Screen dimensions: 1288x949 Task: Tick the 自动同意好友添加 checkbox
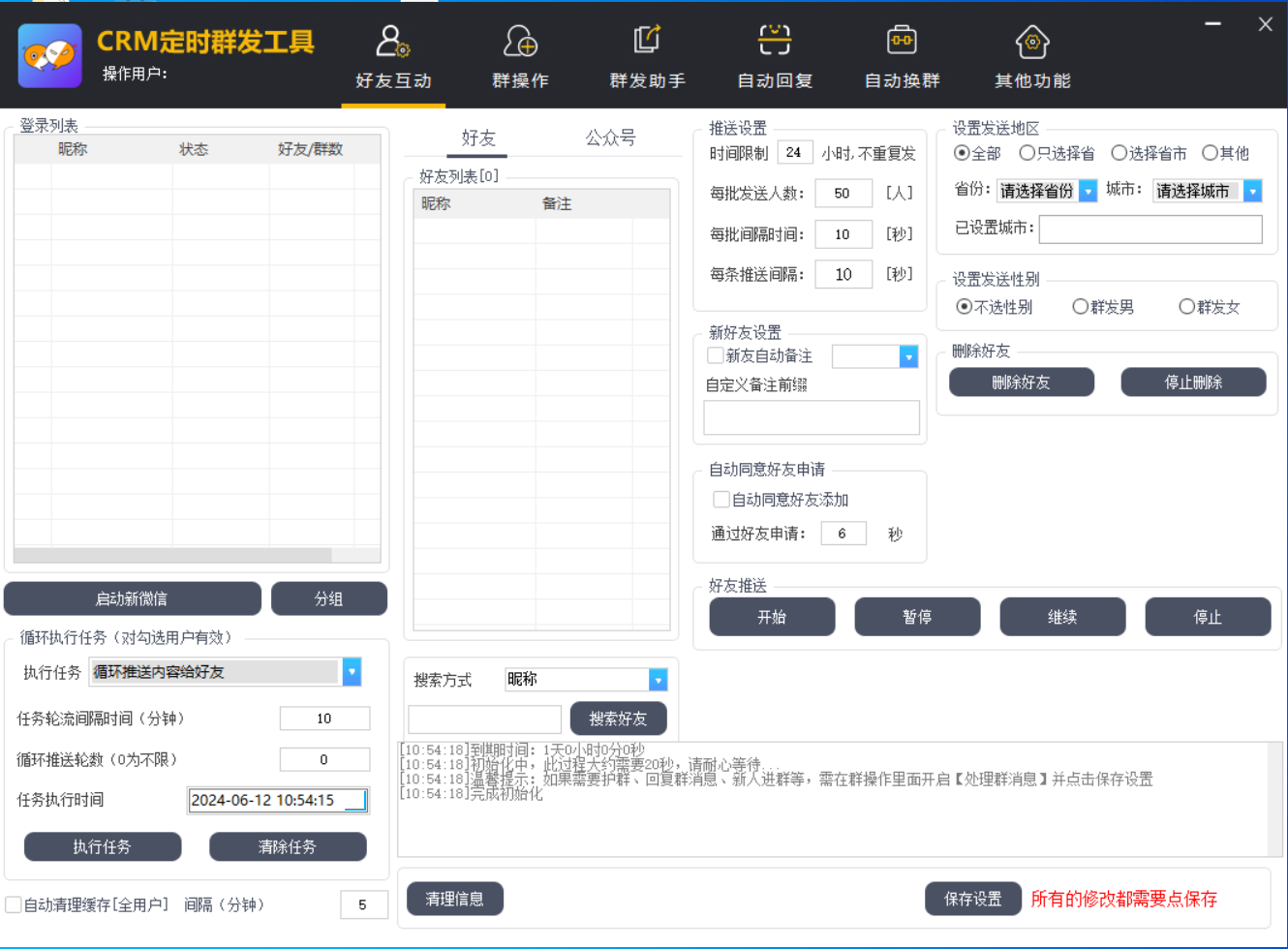pos(721,500)
